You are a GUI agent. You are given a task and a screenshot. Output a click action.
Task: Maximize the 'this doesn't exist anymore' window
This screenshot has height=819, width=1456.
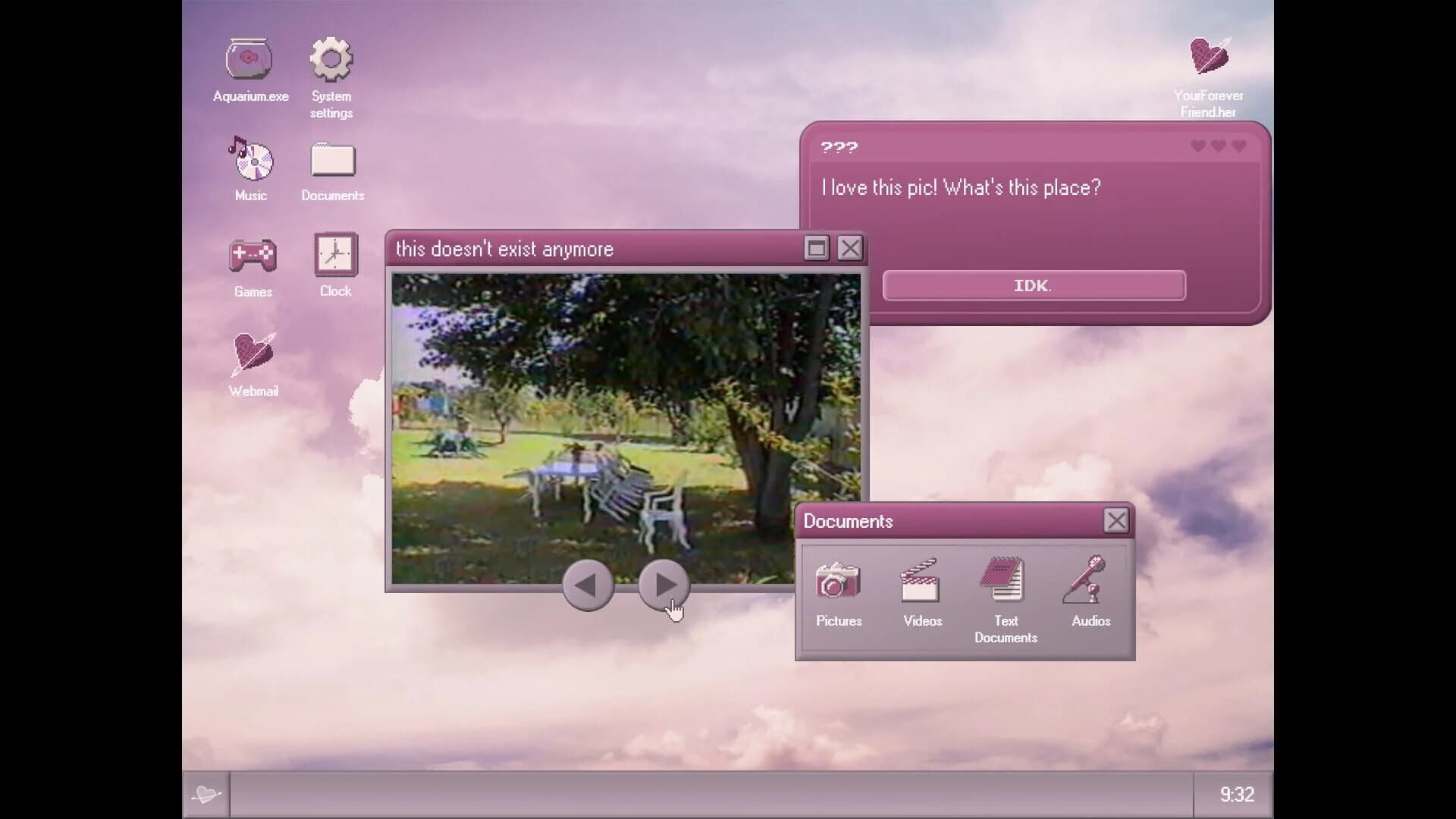[x=815, y=248]
